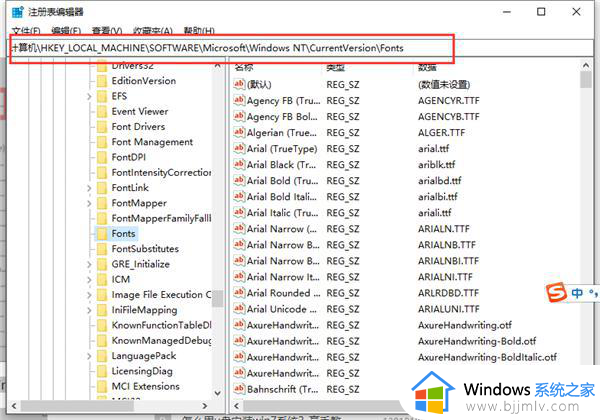Click the values pane scroll-up arrow
This screenshot has width=600, height=420.
(586, 65)
